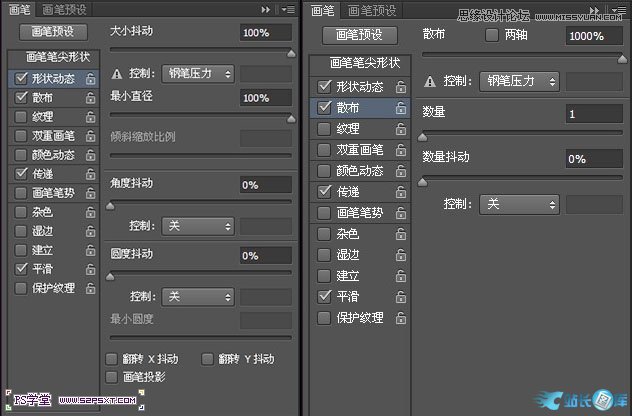Switch to 画笔 tab in left panel

pos(19,9)
